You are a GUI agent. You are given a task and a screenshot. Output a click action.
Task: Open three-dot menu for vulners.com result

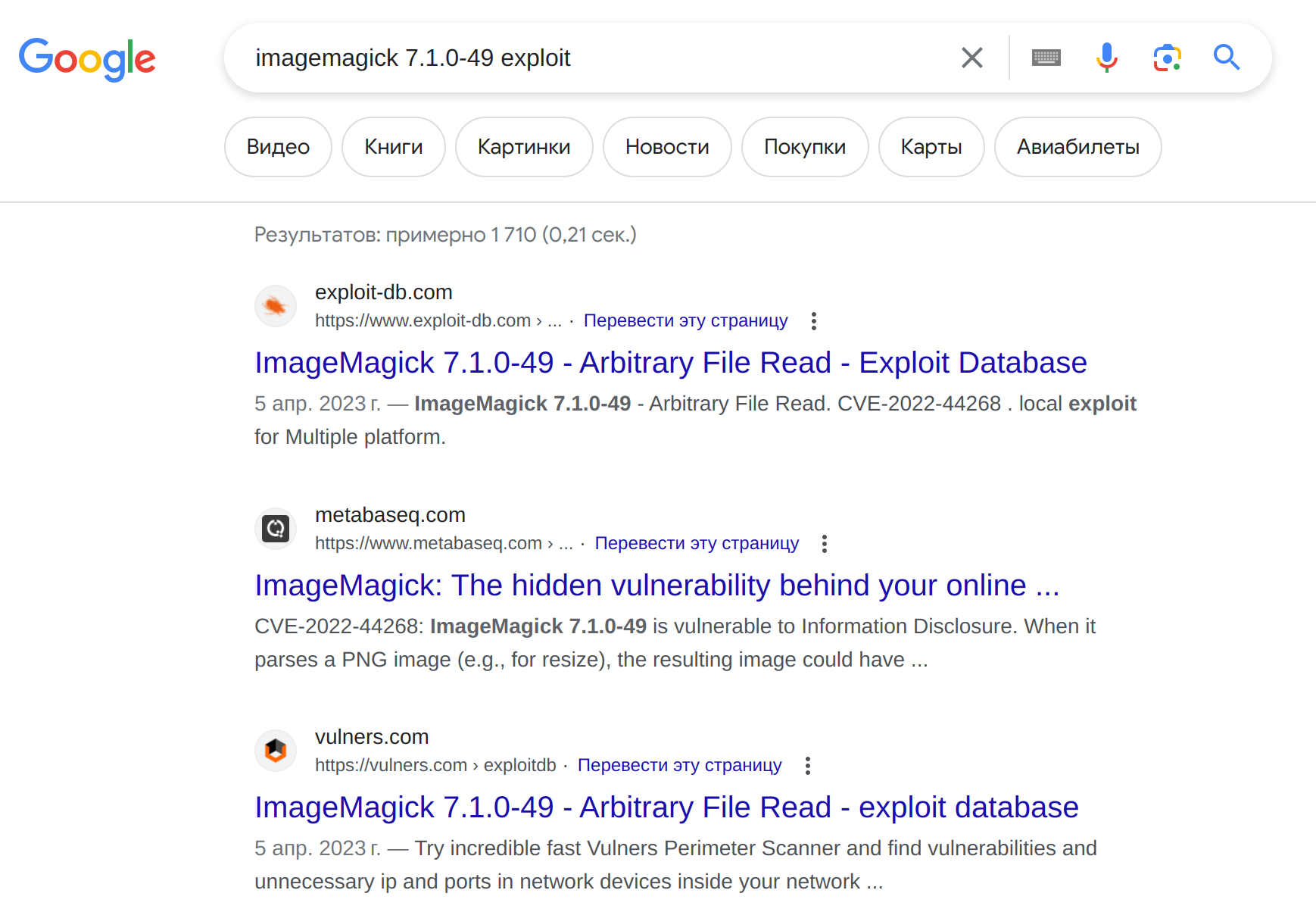tap(808, 766)
